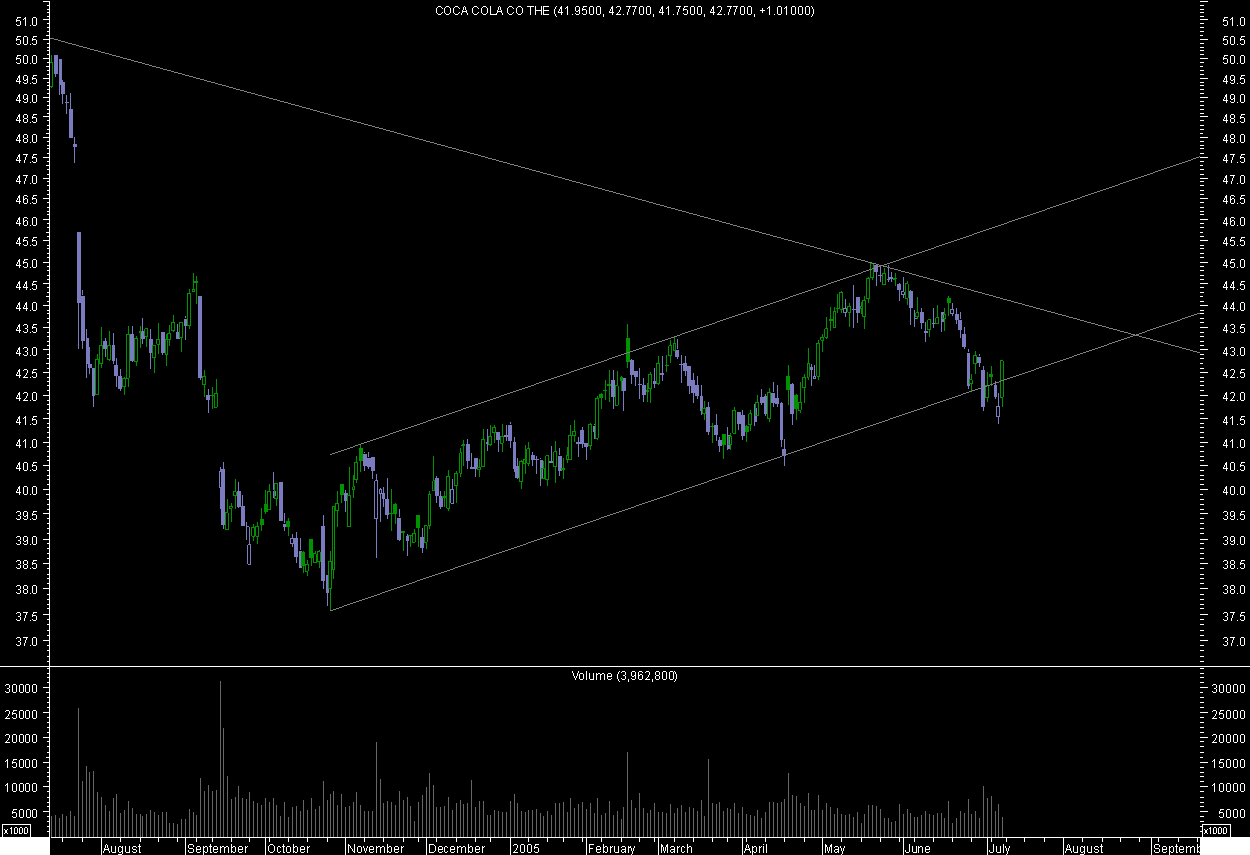This screenshot has height=855, width=1250.
Task: Click 45.0 on the left price axis
Action: click(28, 264)
